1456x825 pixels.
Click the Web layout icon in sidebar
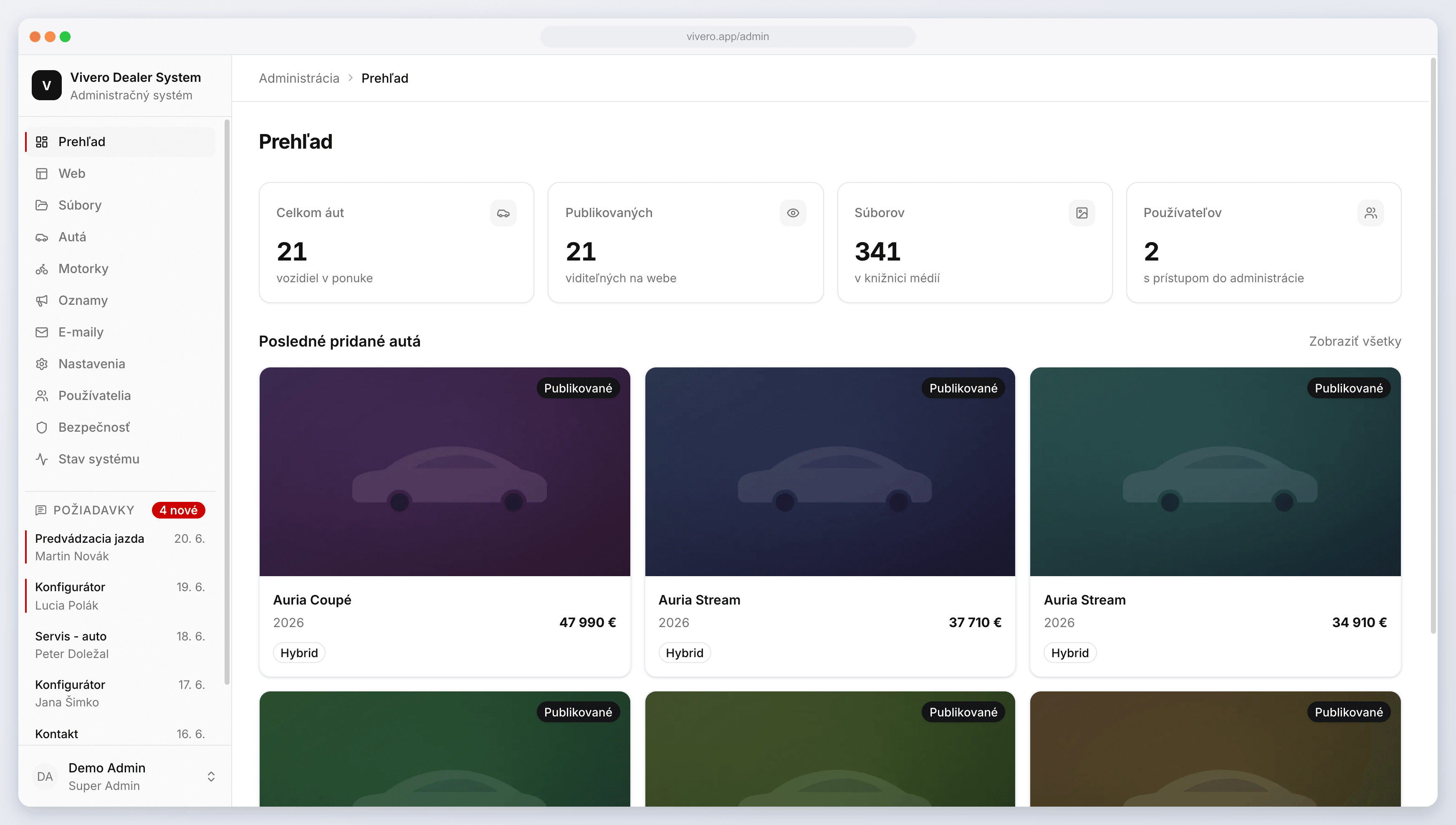coord(42,173)
